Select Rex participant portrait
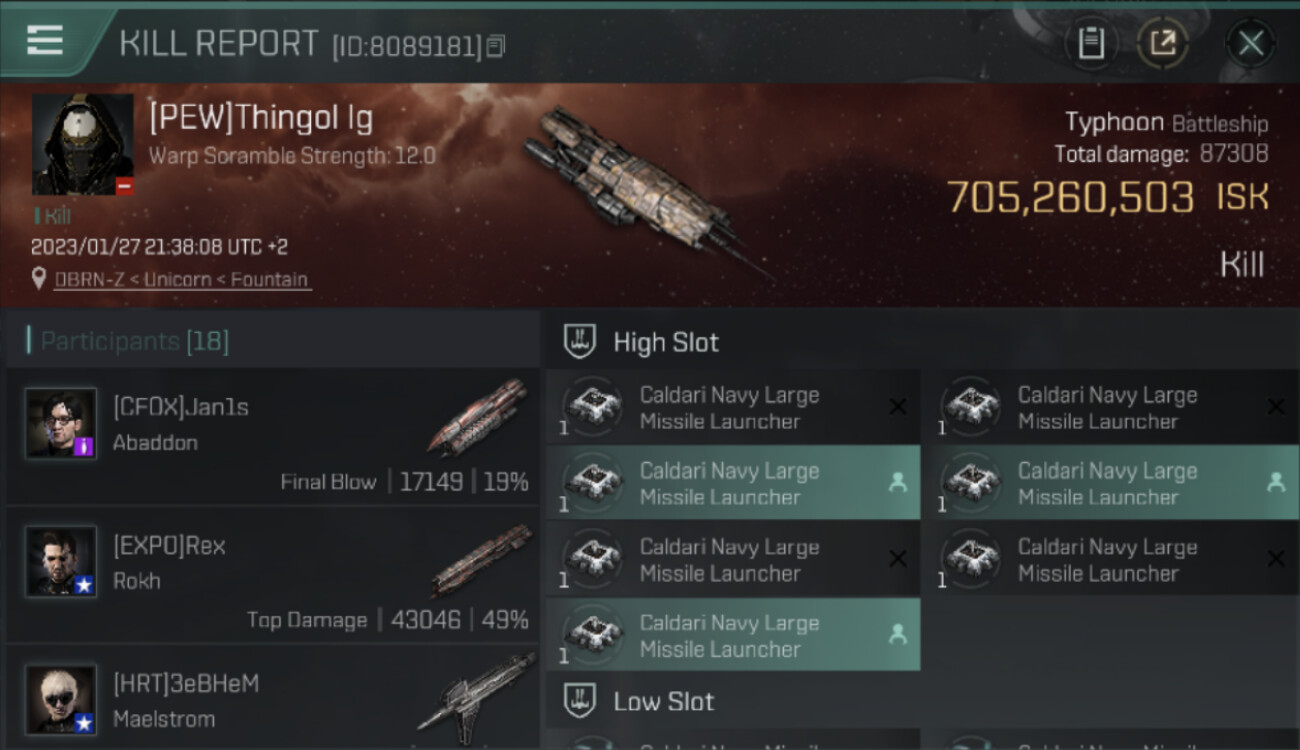 [x=62, y=562]
